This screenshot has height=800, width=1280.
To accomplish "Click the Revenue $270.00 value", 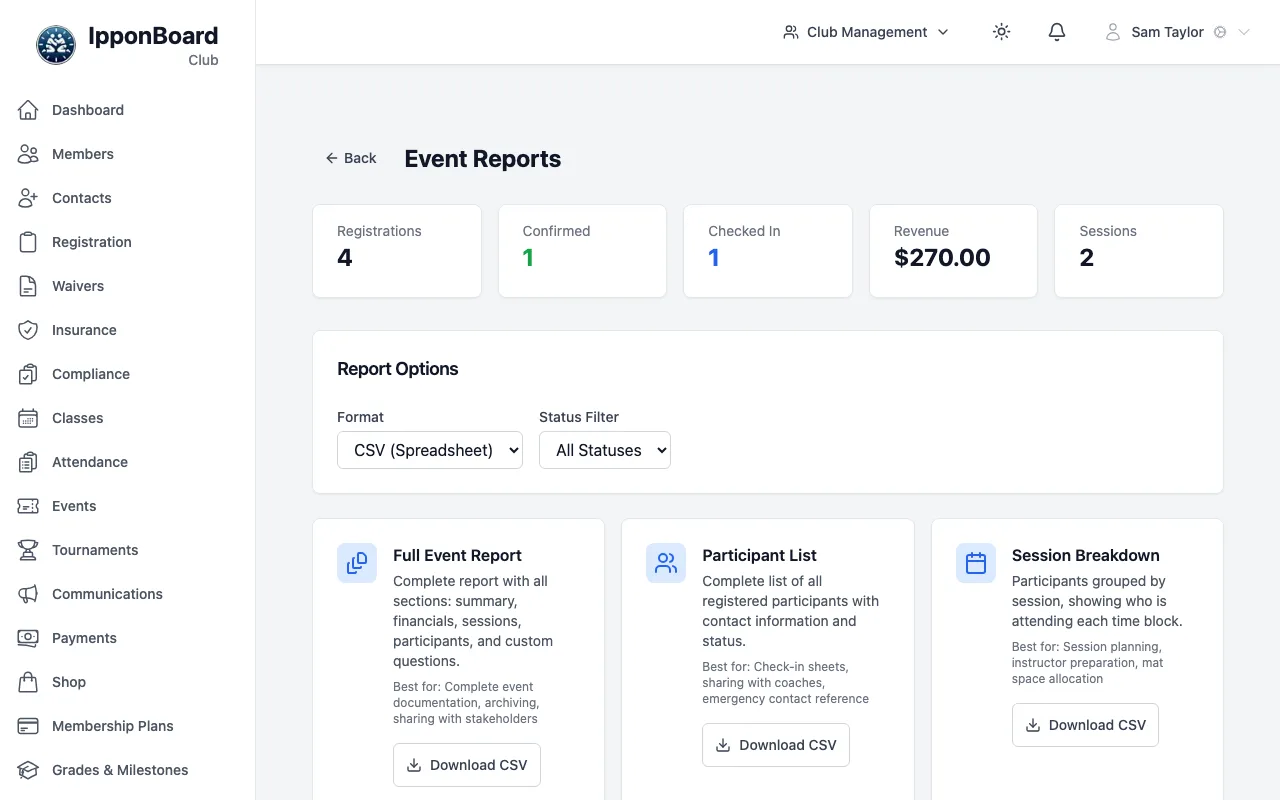I will click(x=942, y=258).
